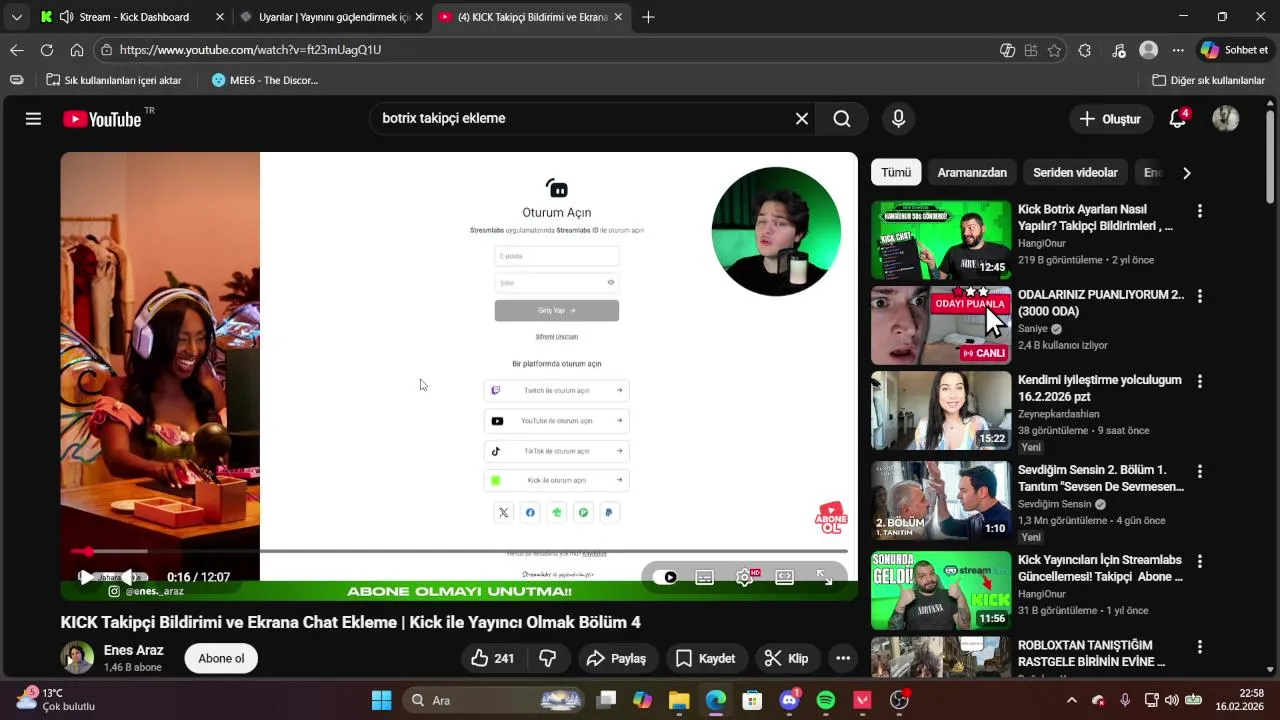
Task: Add this page to favorites star
Action: (x=1054, y=50)
